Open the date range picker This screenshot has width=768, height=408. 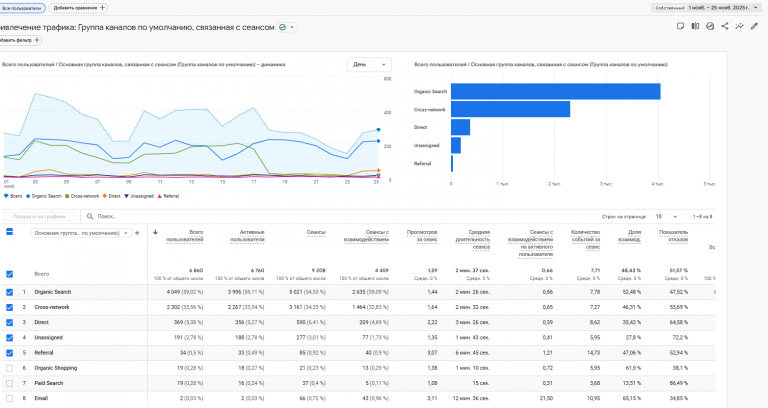716,7
